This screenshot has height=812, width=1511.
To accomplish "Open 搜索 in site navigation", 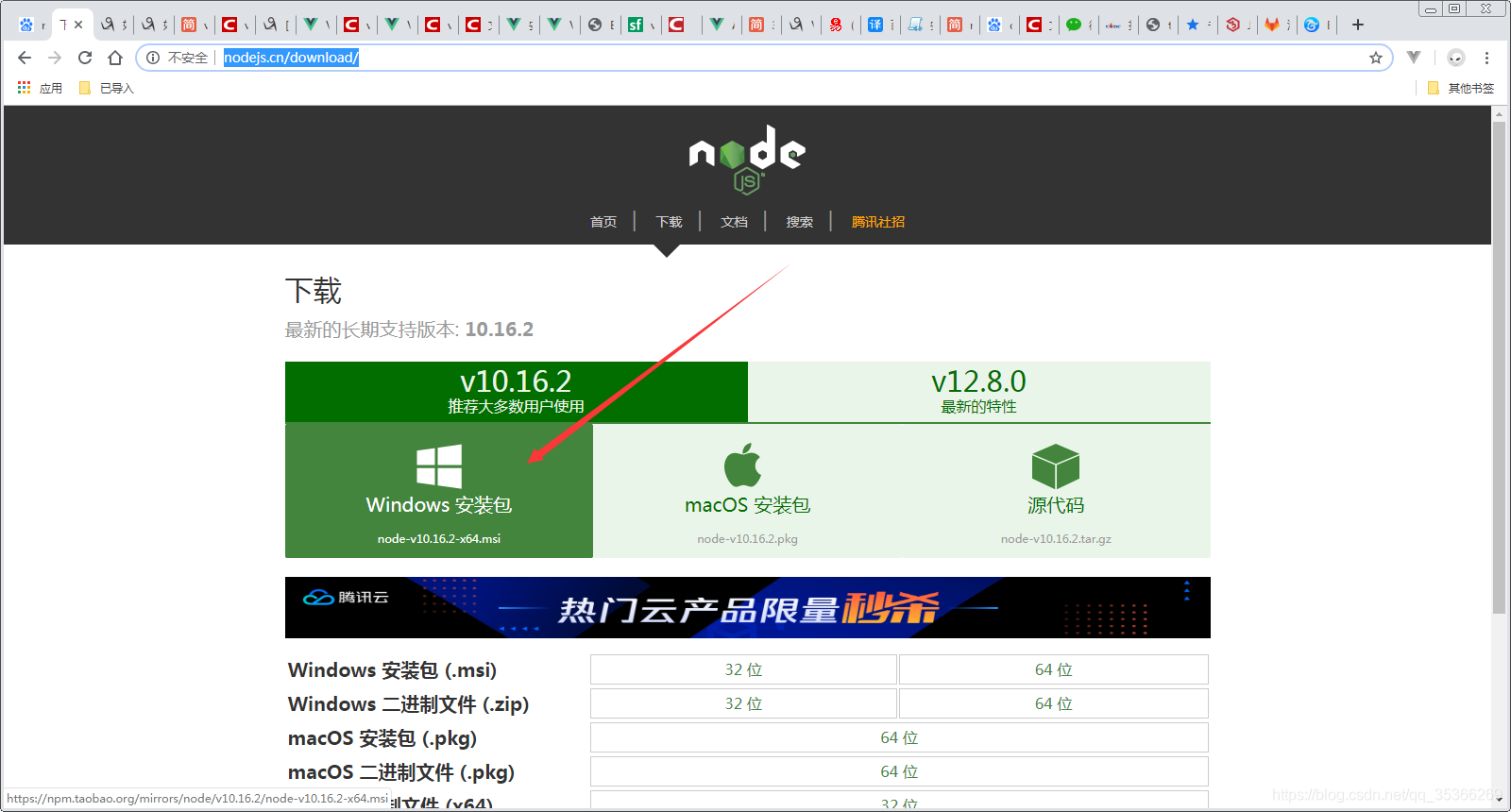I will click(799, 222).
